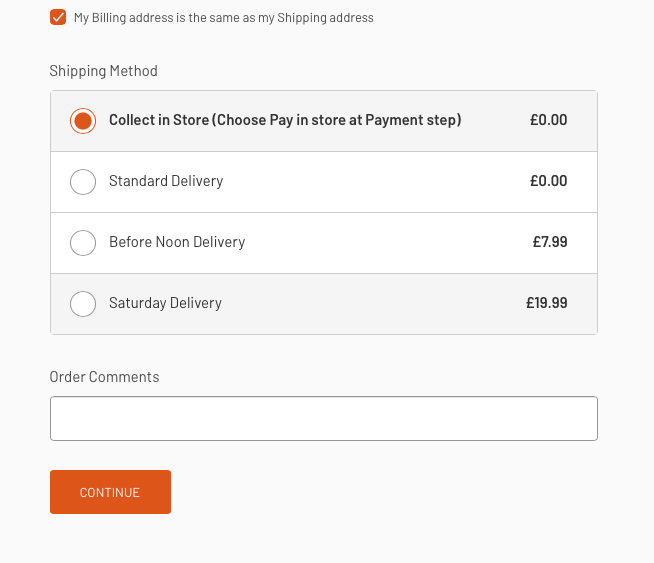654x563 pixels.
Task: Click the 'Standard Delivery' option label
Action: [x=166, y=181]
